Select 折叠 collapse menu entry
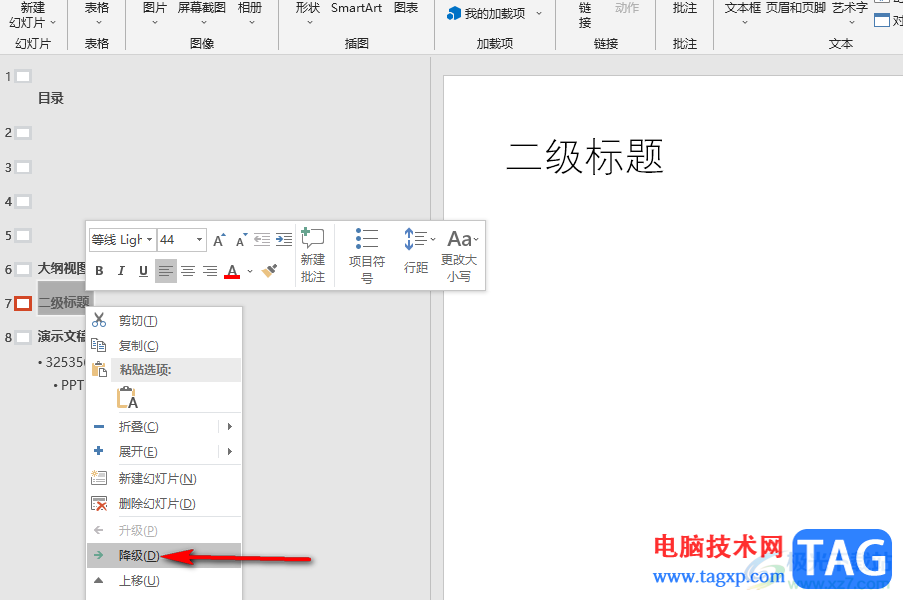 click(x=153, y=427)
